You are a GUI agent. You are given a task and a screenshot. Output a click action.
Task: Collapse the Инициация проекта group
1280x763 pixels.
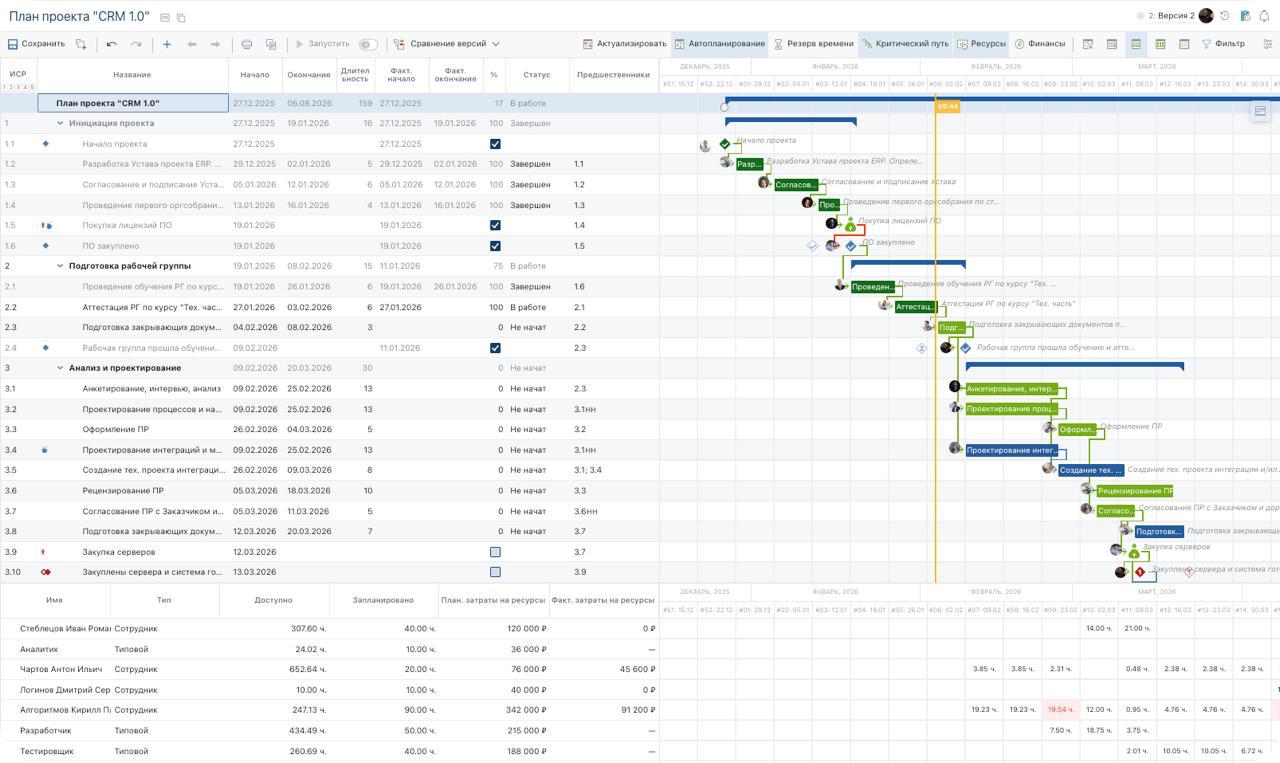60,123
